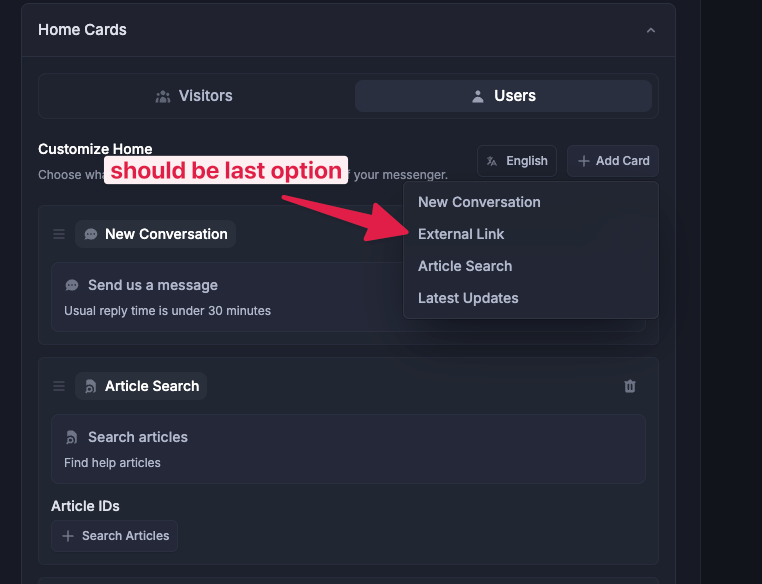Click the Search Articles button
762x584 pixels.
pos(114,536)
